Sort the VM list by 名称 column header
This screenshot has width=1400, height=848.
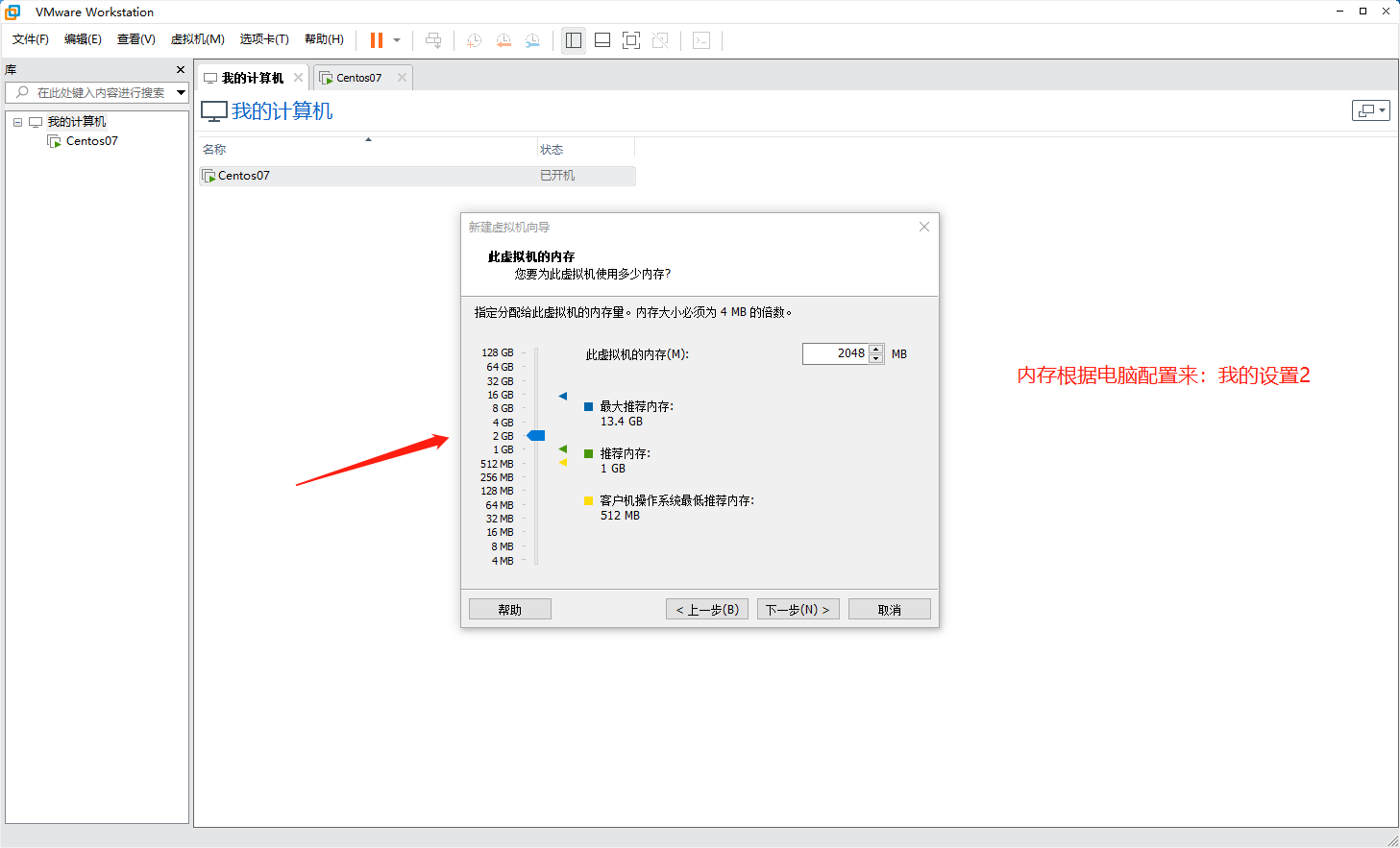pyautogui.click(x=368, y=149)
